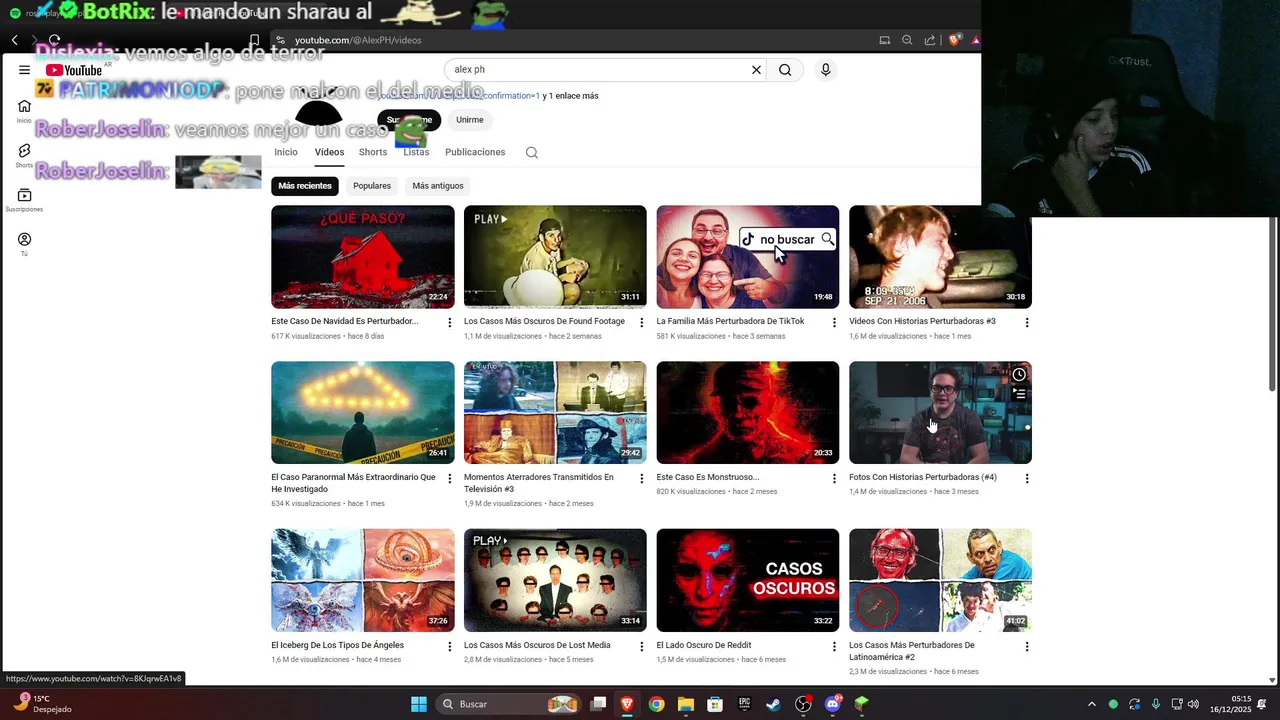Click the magnifier search button
1280x720 pixels.
(x=785, y=70)
